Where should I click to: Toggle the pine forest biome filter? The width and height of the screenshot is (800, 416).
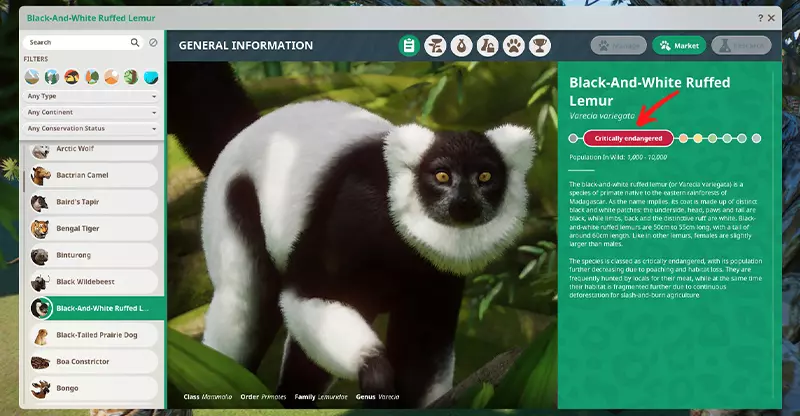(x=52, y=77)
